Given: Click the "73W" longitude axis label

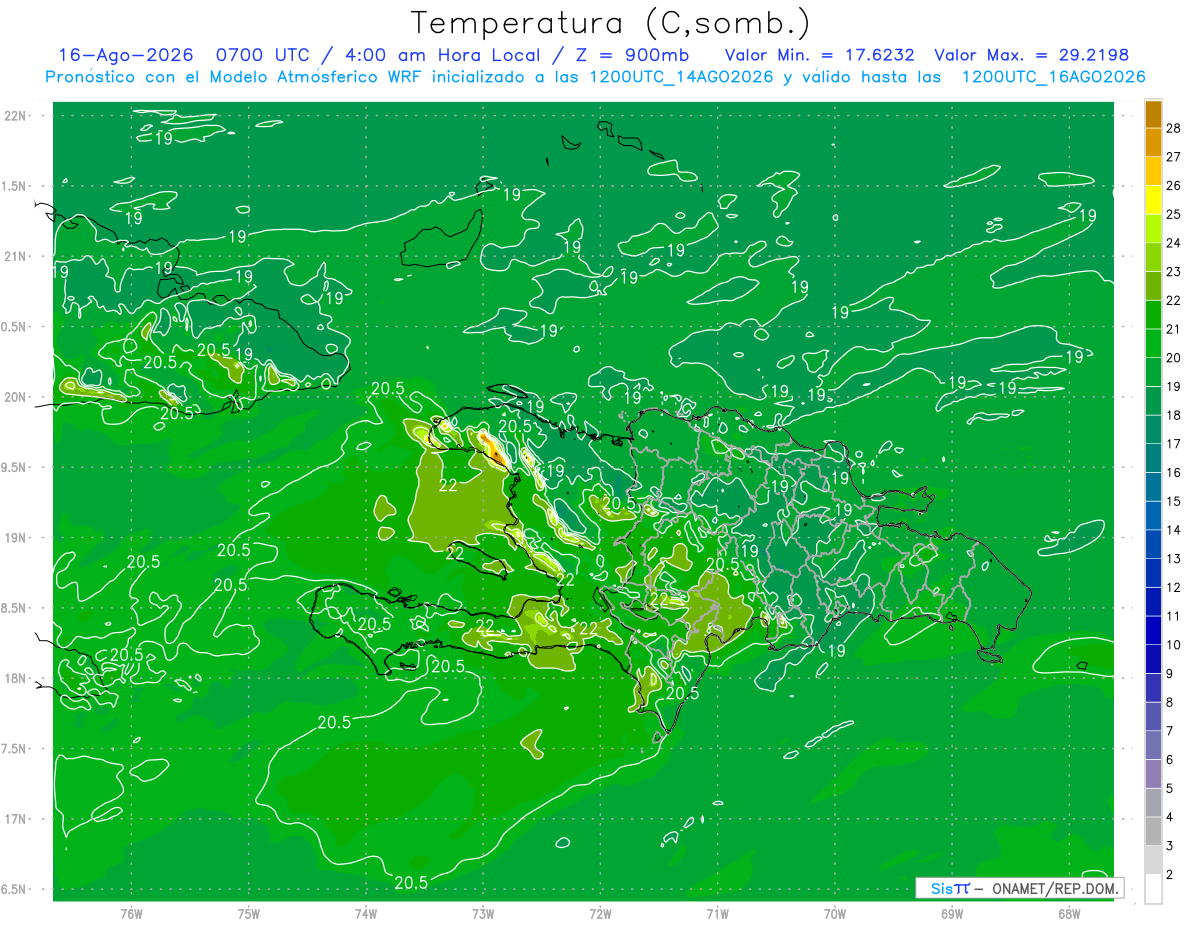Looking at the screenshot, I should [x=483, y=913].
